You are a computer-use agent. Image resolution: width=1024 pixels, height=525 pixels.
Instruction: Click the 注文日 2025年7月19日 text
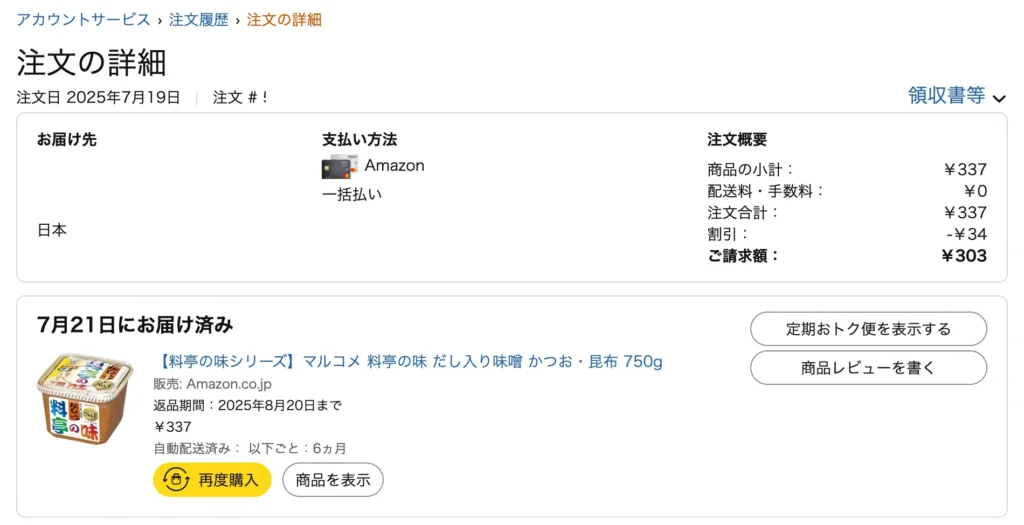pos(99,98)
